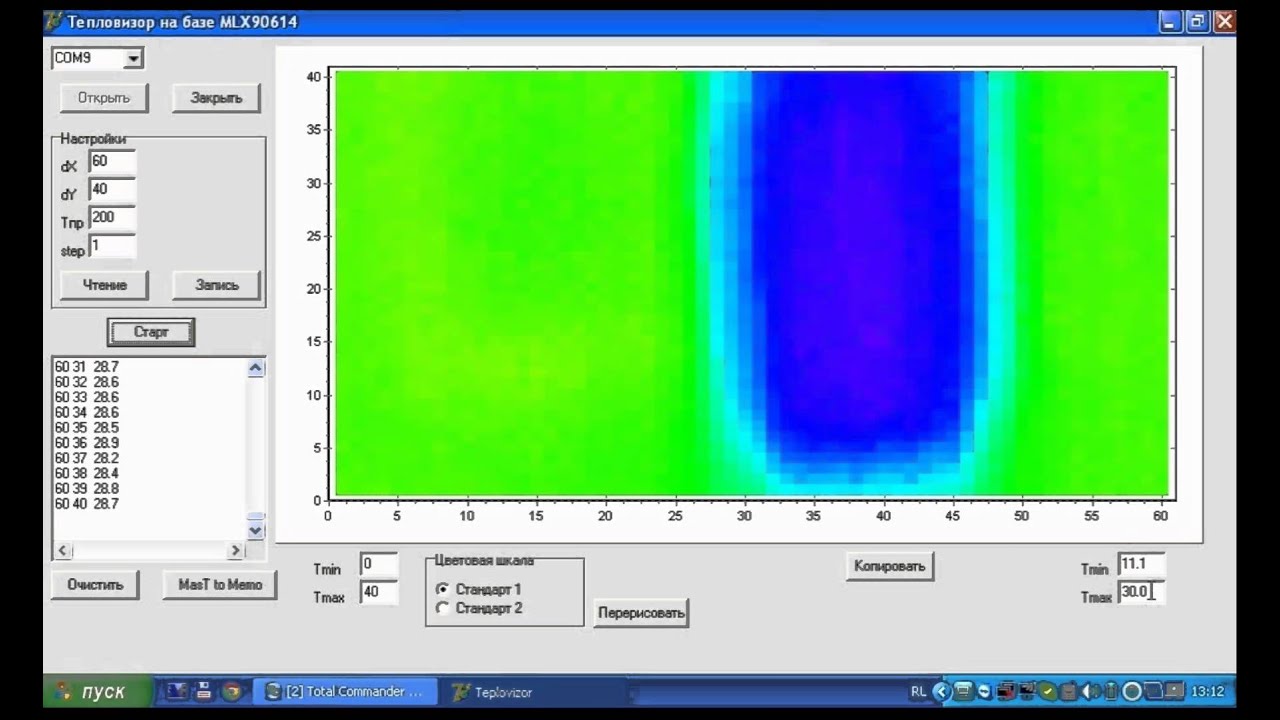Start scanning with Старт button
Image resolution: width=1280 pixels, height=720 pixels.
tap(151, 332)
